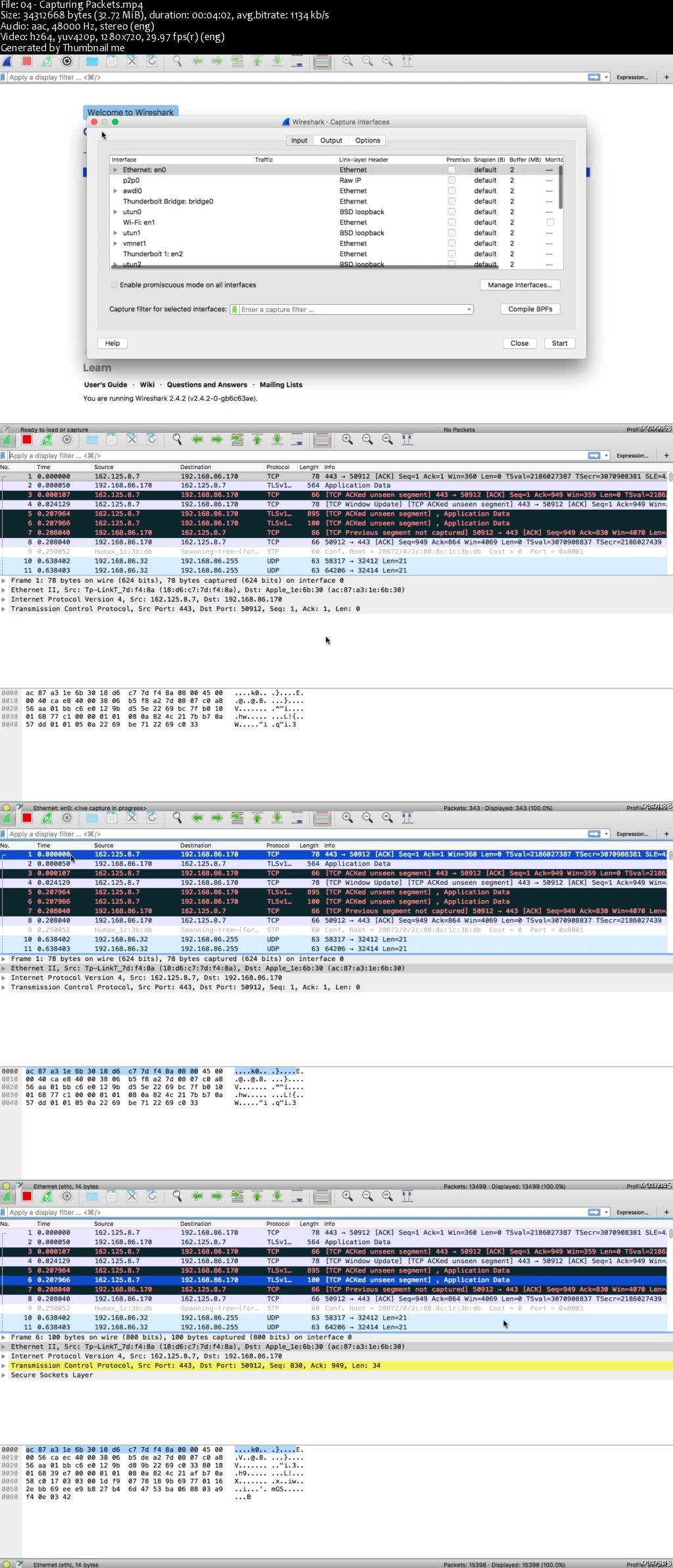Click the red Stop capture icon in first frame toolbar

[27, 61]
